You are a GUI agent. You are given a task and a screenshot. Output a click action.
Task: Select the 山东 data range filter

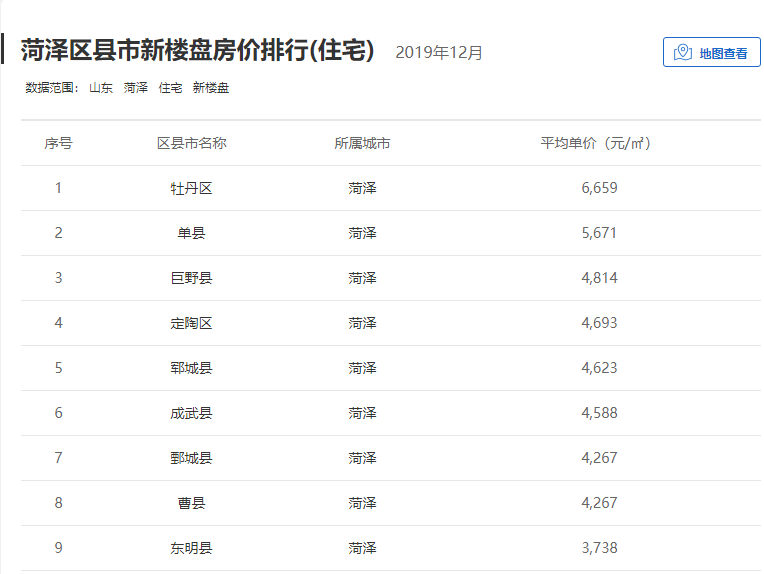101,88
